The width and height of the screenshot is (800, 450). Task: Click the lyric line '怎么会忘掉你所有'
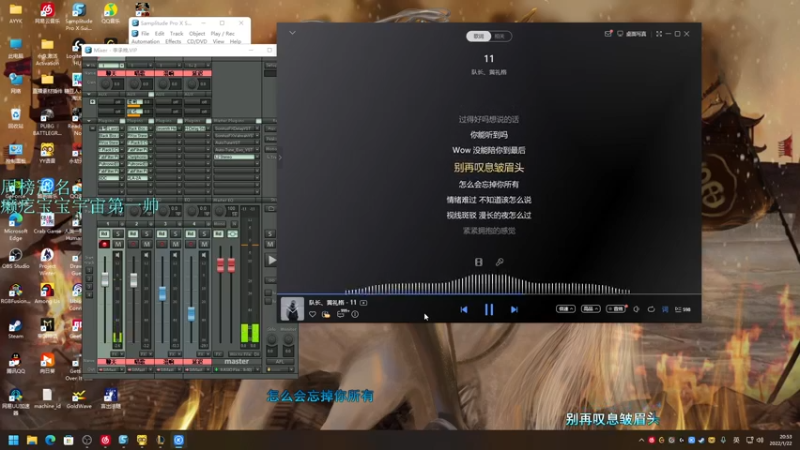point(489,184)
